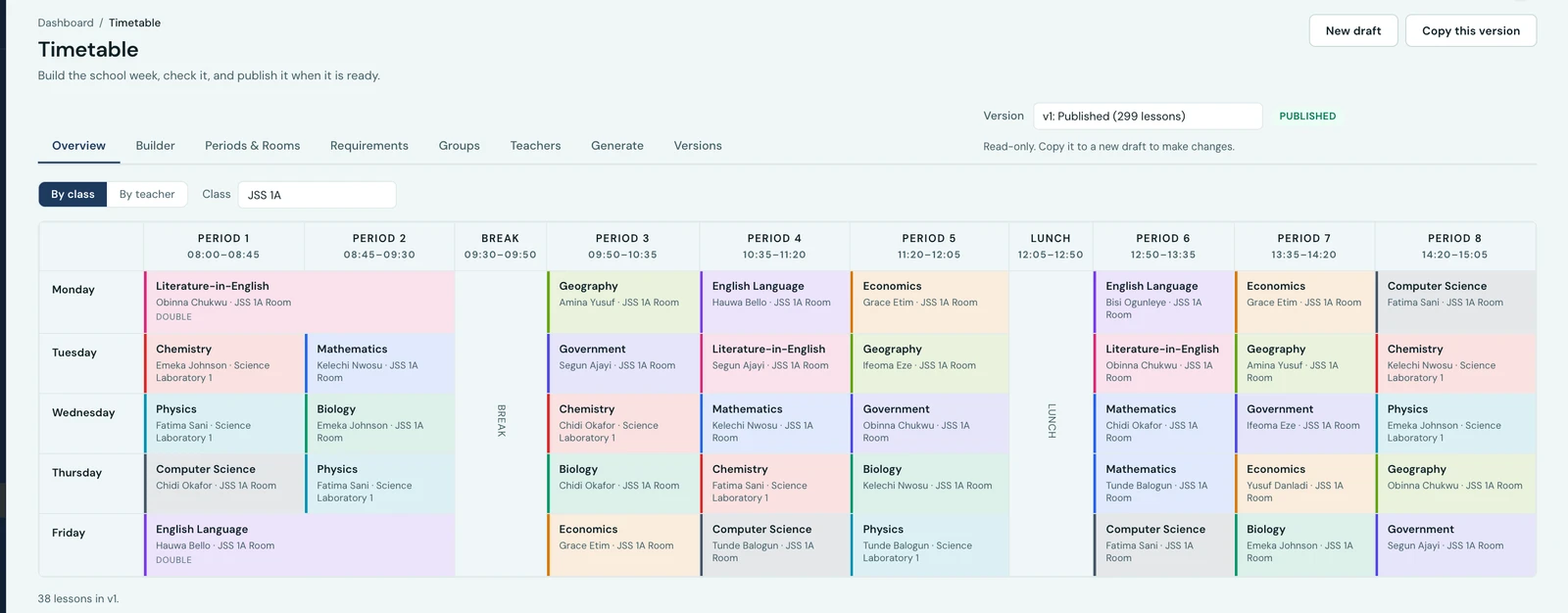Click the PERIOD 1 column header

point(223,246)
